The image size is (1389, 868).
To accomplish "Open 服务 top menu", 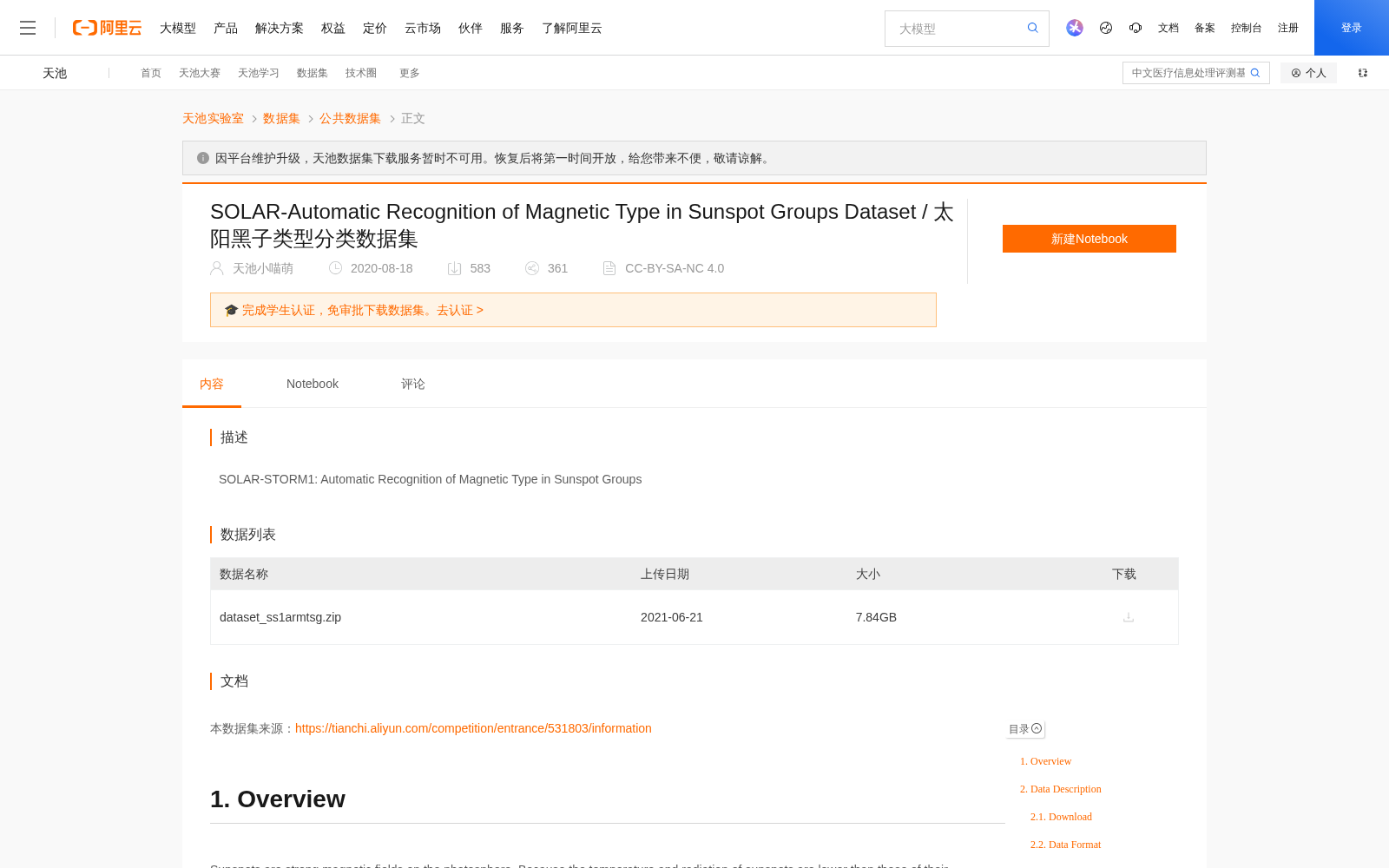I will 512,28.
